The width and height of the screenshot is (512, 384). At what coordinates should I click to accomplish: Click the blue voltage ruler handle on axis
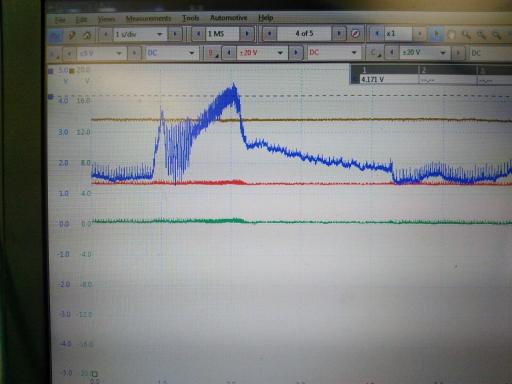click(51, 97)
